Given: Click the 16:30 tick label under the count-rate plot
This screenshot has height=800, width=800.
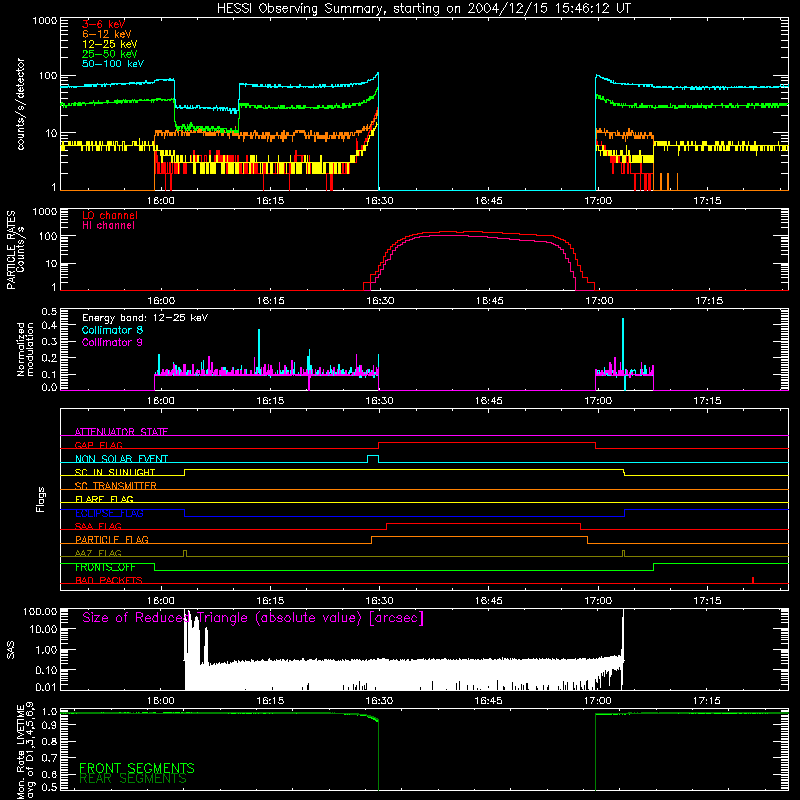Looking at the screenshot, I should (379, 201).
